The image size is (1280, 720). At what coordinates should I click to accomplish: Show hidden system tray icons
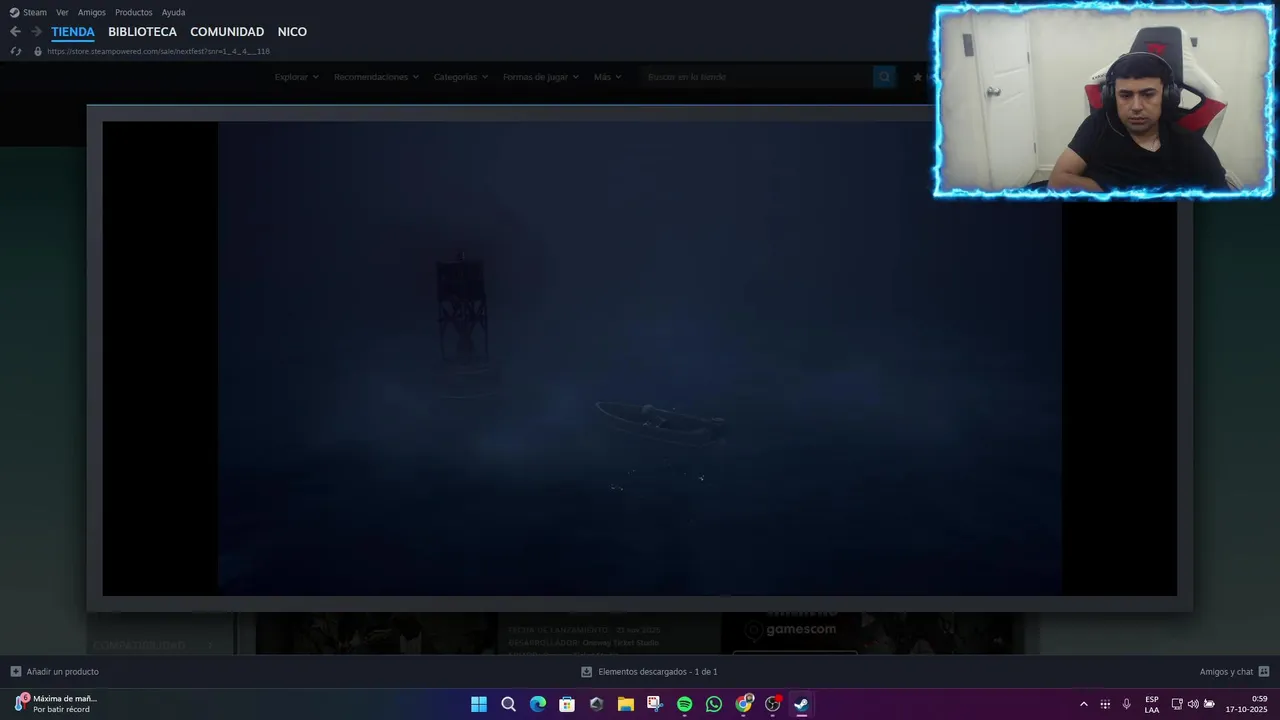pos(1083,704)
